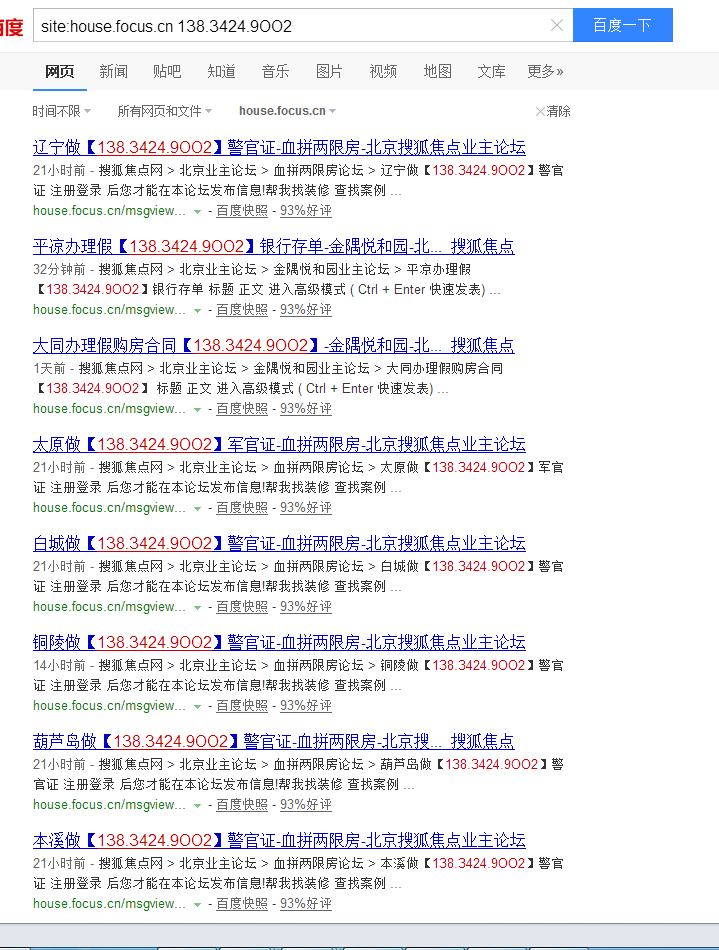719x950 pixels.
Task: Open the 太原做 军官证 result title
Action: click(x=279, y=444)
